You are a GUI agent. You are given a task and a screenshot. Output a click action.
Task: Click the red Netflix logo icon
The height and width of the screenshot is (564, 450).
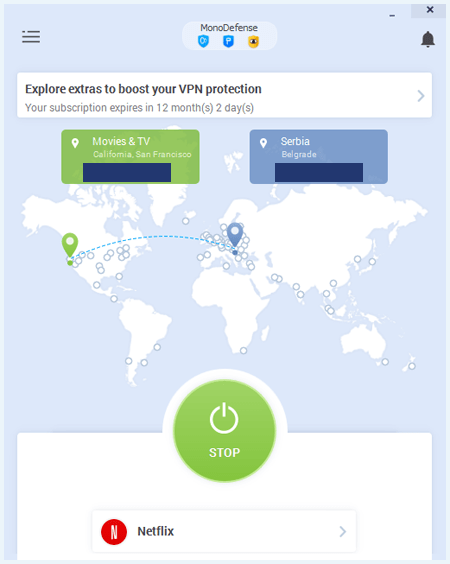point(114,532)
